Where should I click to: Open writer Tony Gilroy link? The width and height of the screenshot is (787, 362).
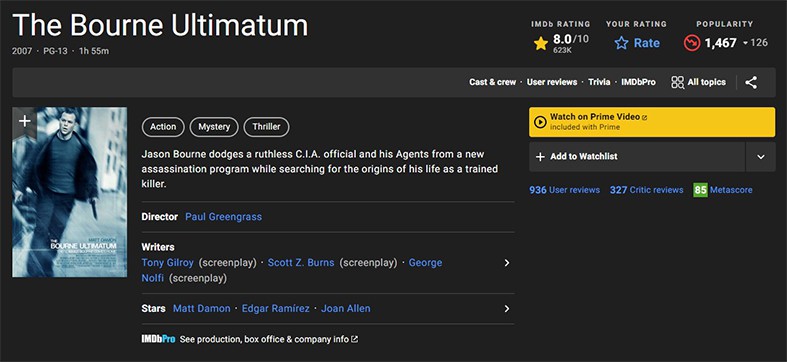pos(168,263)
